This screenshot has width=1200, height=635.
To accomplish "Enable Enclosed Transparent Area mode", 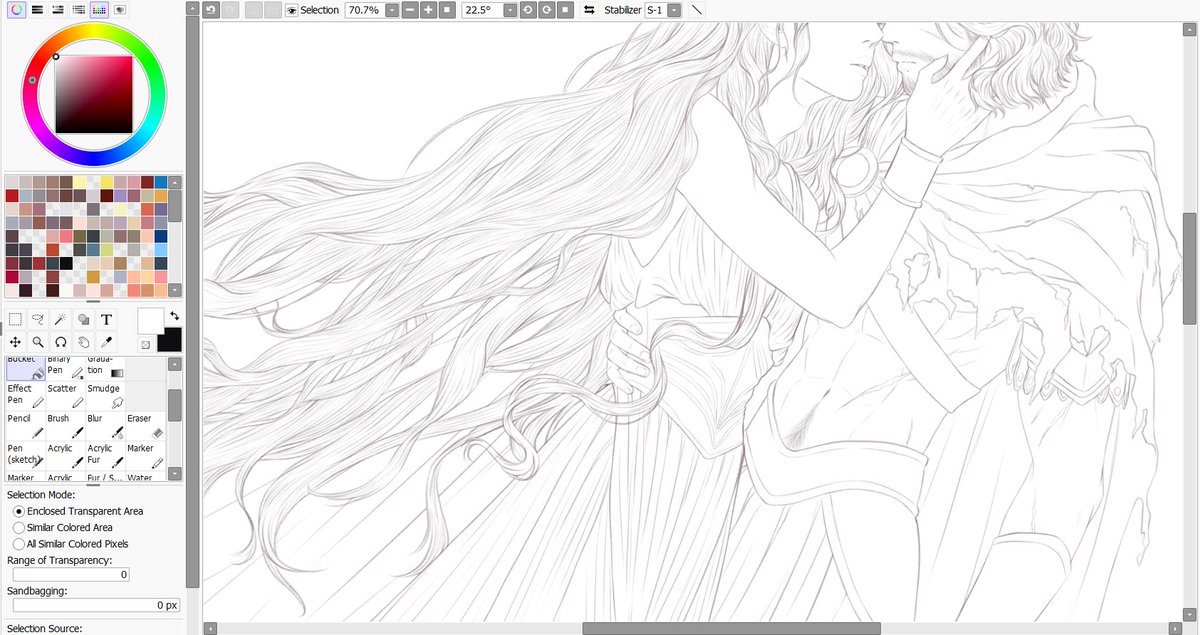I will [18, 510].
